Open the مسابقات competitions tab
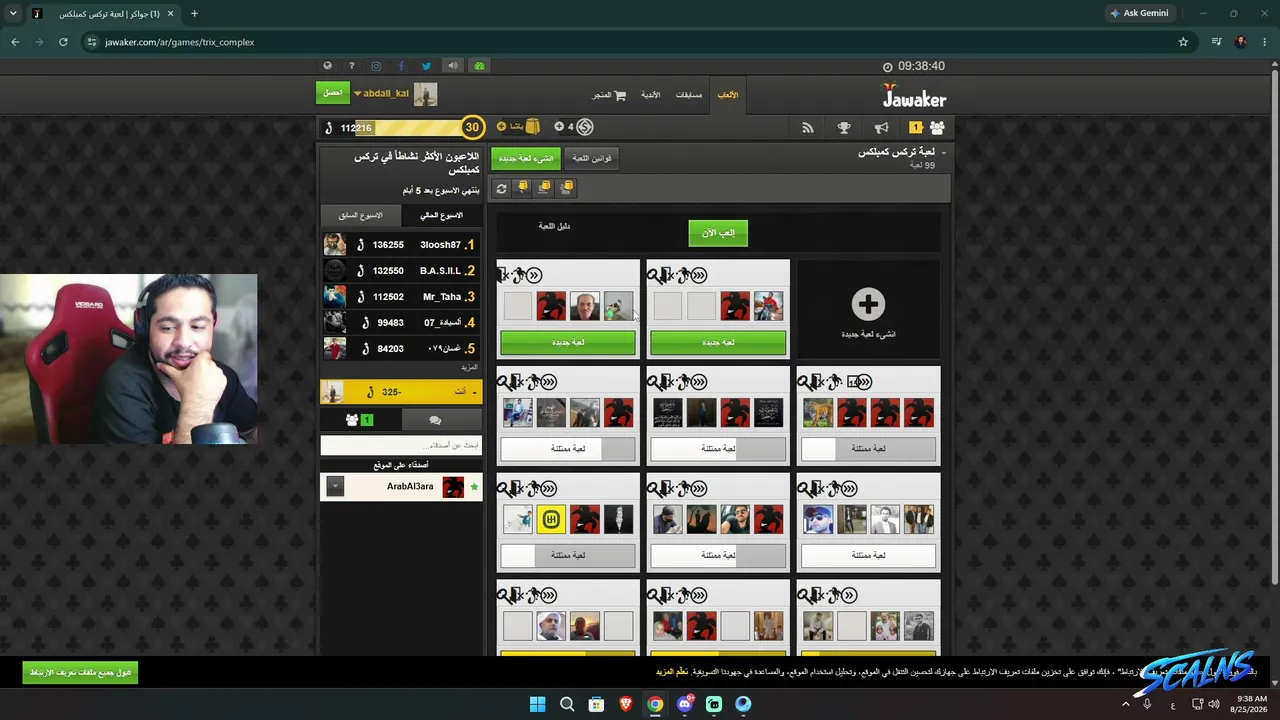Viewport: 1280px width, 720px height. (x=689, y=95)
